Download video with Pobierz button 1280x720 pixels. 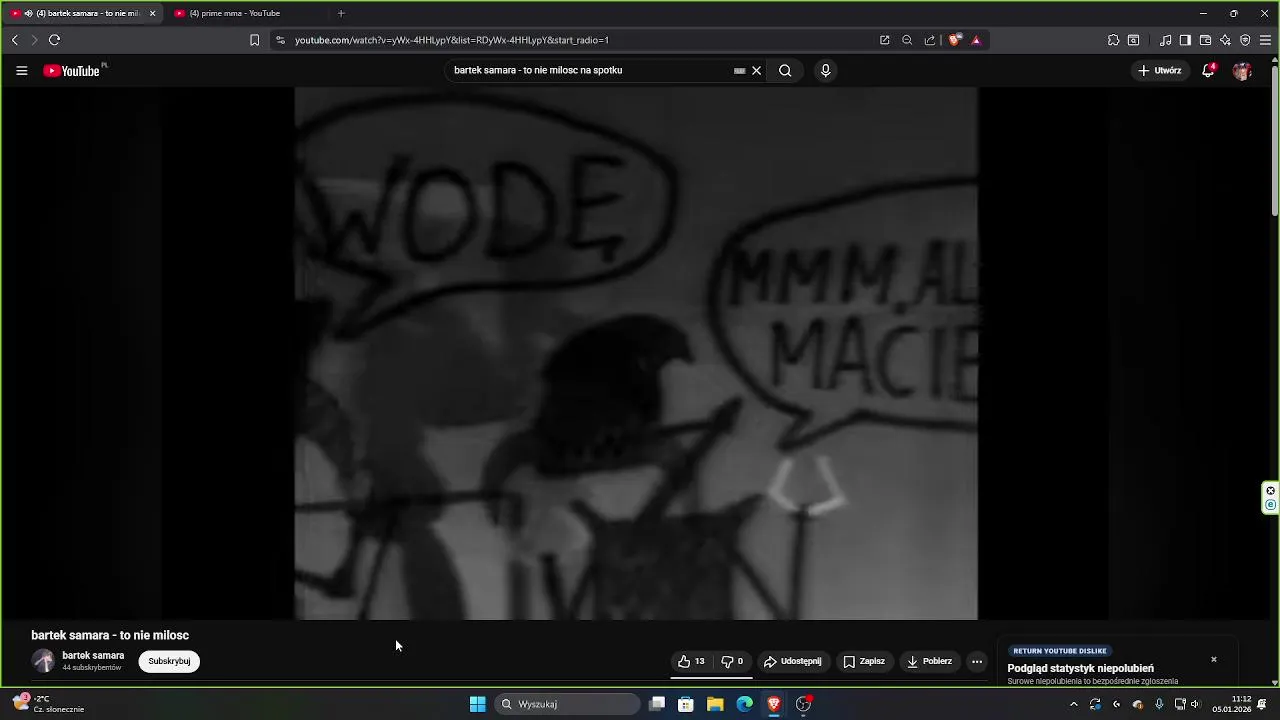(x=930, y=661)
